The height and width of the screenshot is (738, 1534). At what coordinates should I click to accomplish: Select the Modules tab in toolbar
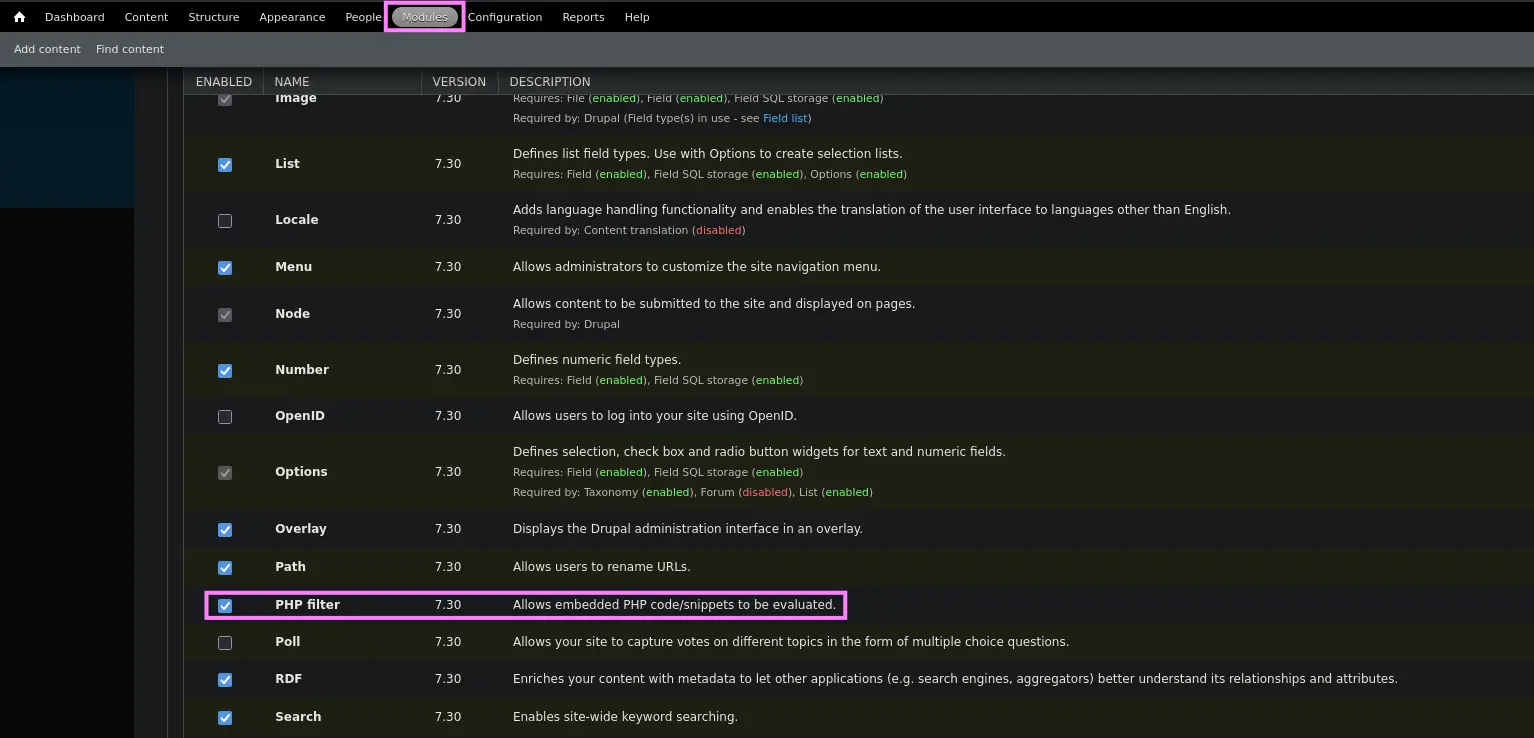click(425, 17)
